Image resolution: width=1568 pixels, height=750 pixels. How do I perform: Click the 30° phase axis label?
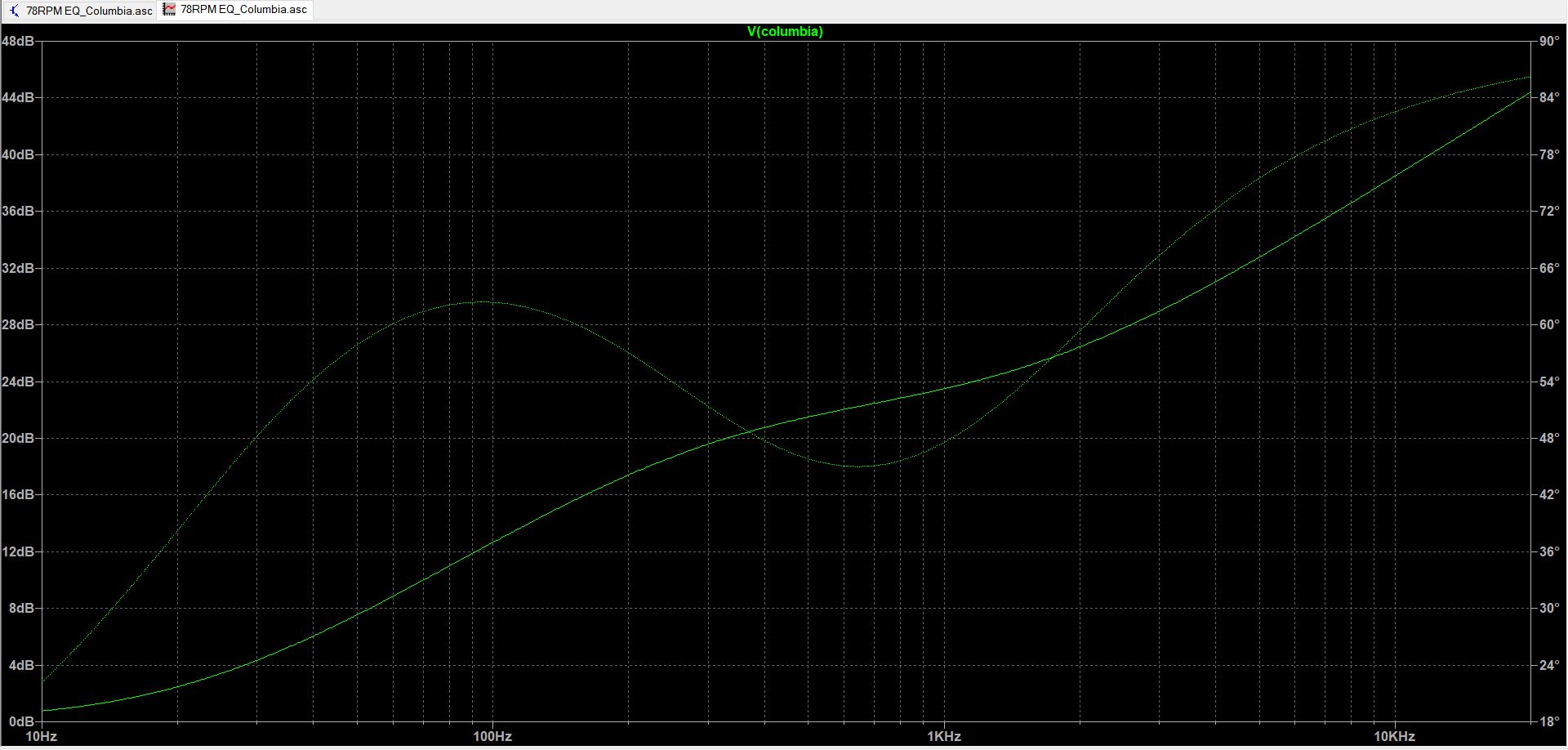point(1549,608)
